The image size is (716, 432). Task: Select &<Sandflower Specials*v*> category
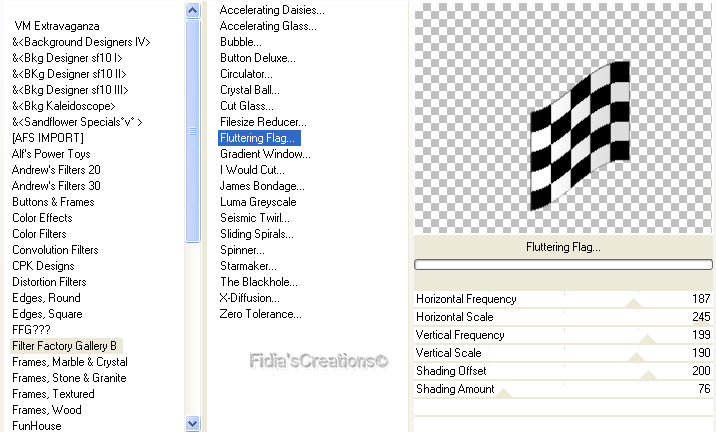click(77, 122)
